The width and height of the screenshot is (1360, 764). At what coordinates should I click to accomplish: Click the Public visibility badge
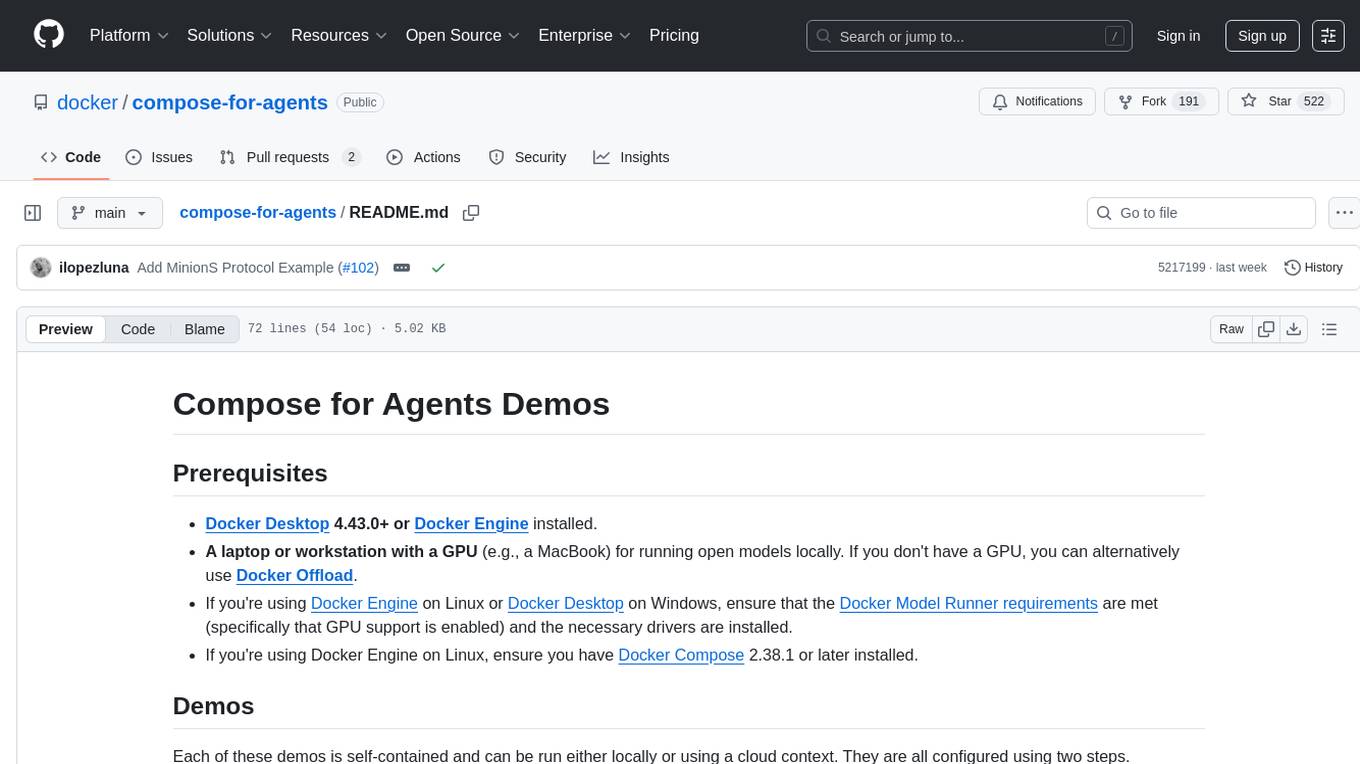[360, 102]
